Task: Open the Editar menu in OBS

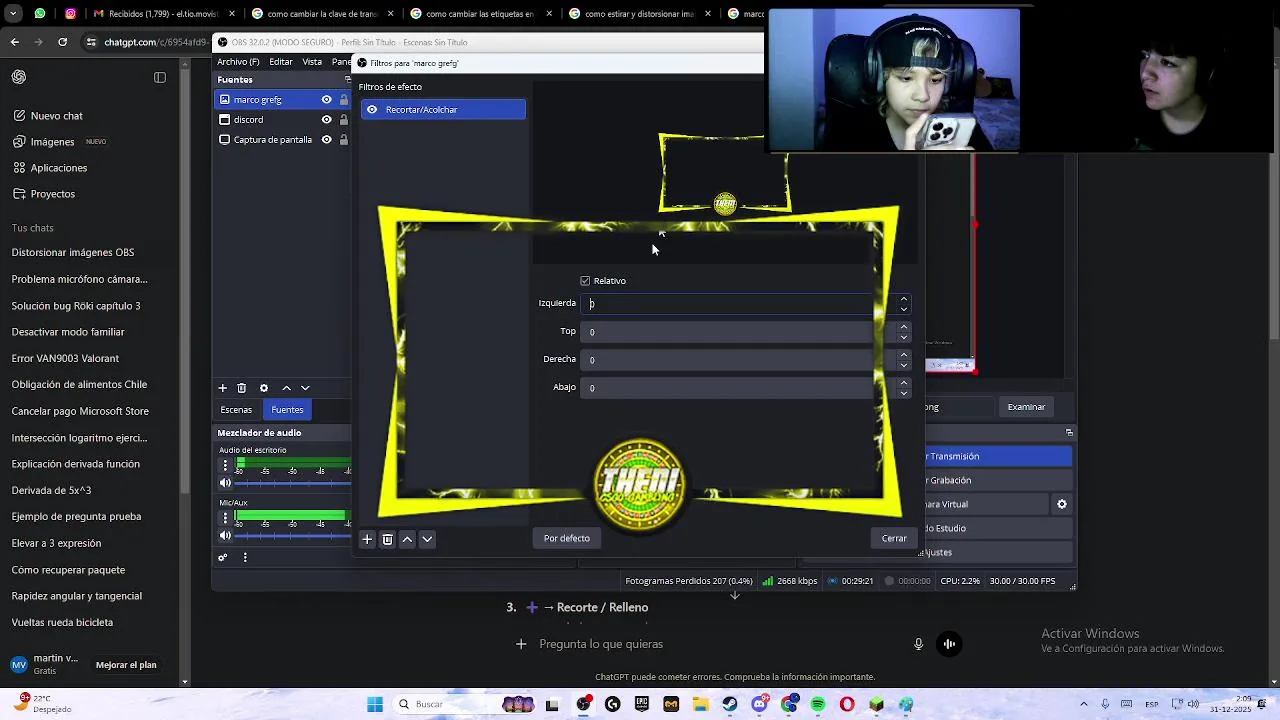Action: pos(281,62)
